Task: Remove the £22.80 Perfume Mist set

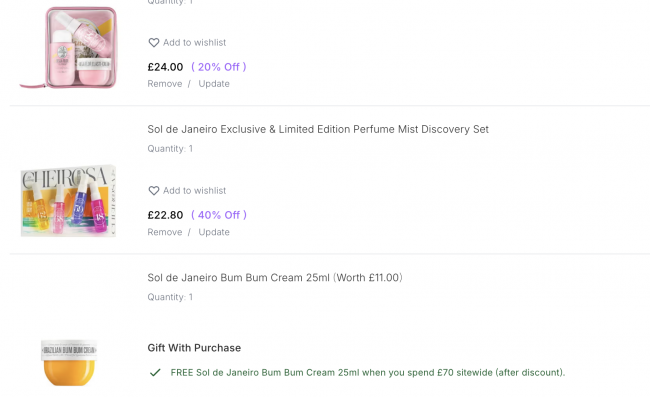Action: [165, 232]
